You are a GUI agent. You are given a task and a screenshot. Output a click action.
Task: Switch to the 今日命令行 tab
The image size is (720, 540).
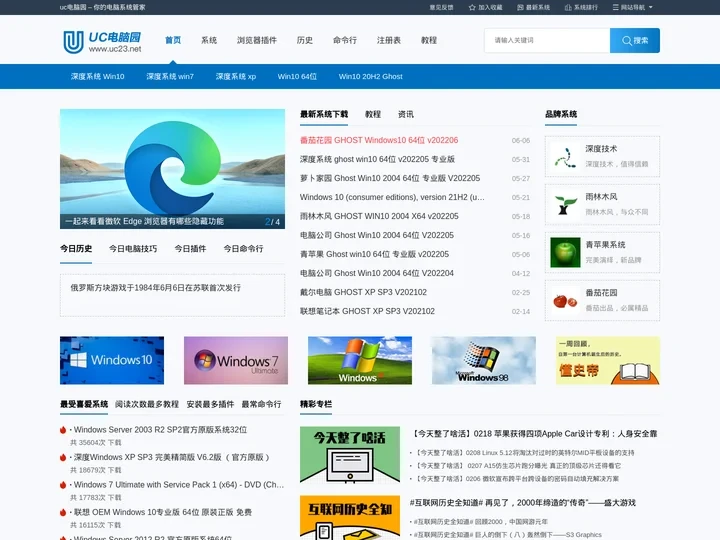[x=243, y=249]
